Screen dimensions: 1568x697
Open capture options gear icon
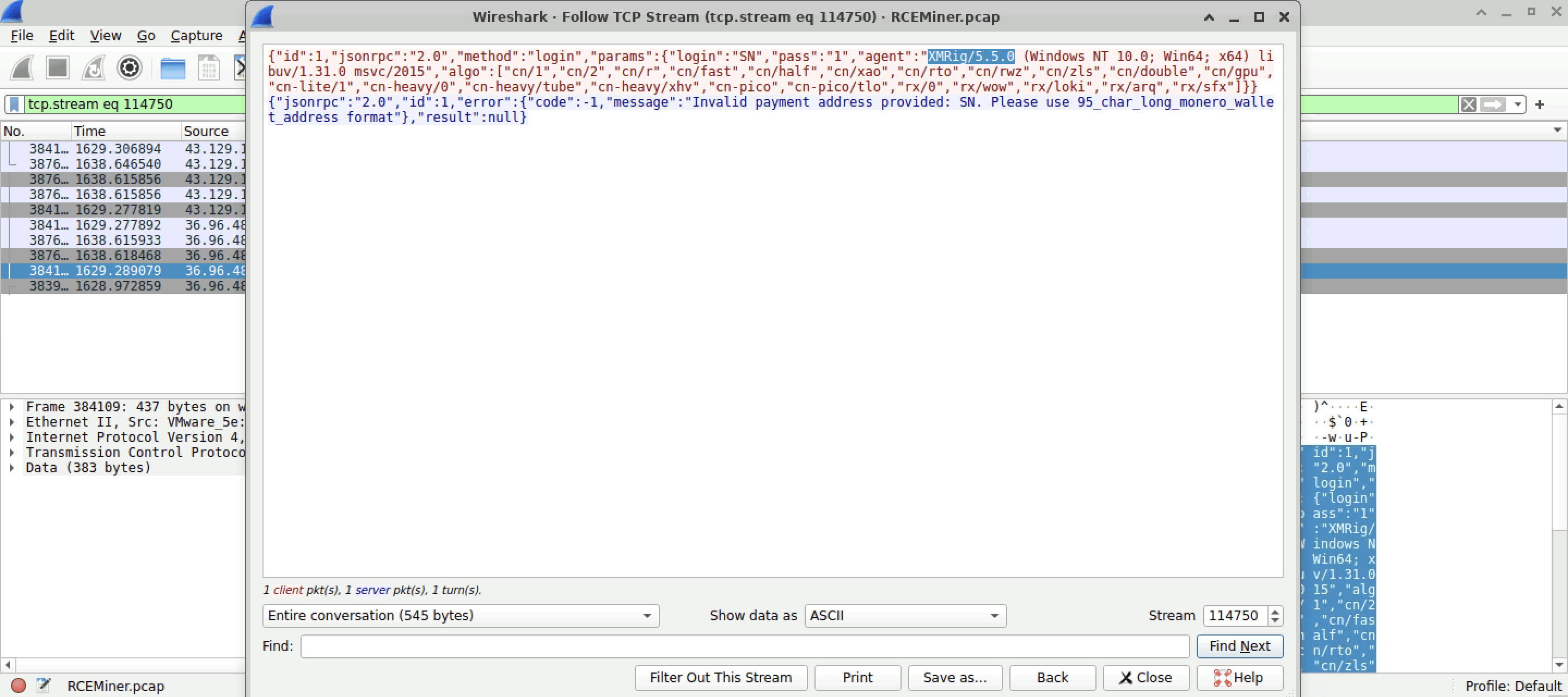pos(130,67)
